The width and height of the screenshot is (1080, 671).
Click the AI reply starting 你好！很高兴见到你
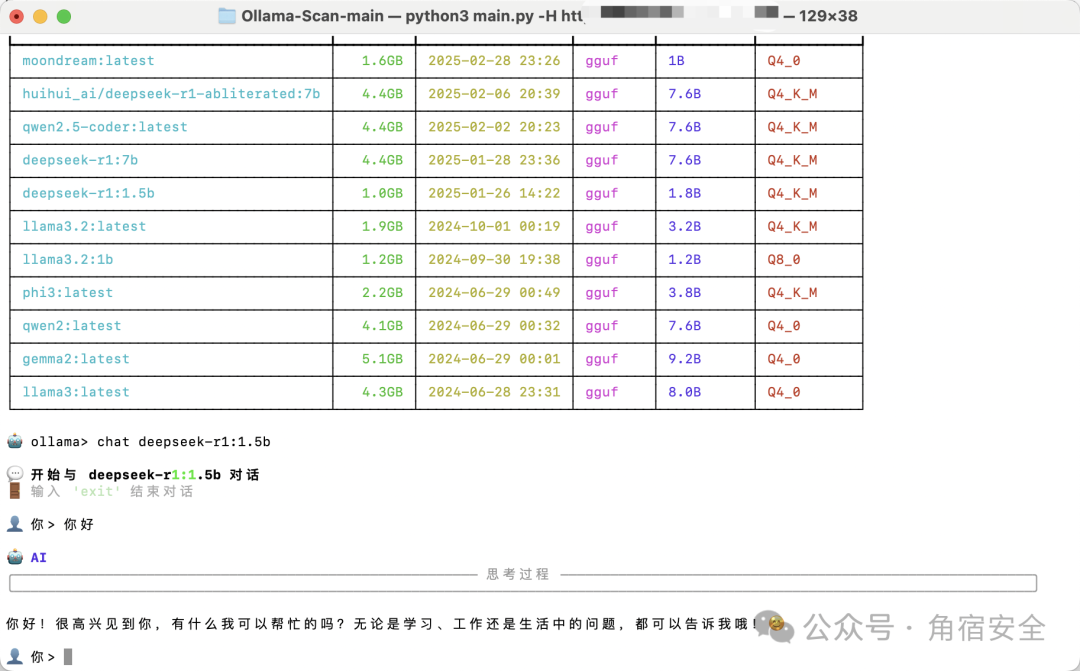point(384,623)
